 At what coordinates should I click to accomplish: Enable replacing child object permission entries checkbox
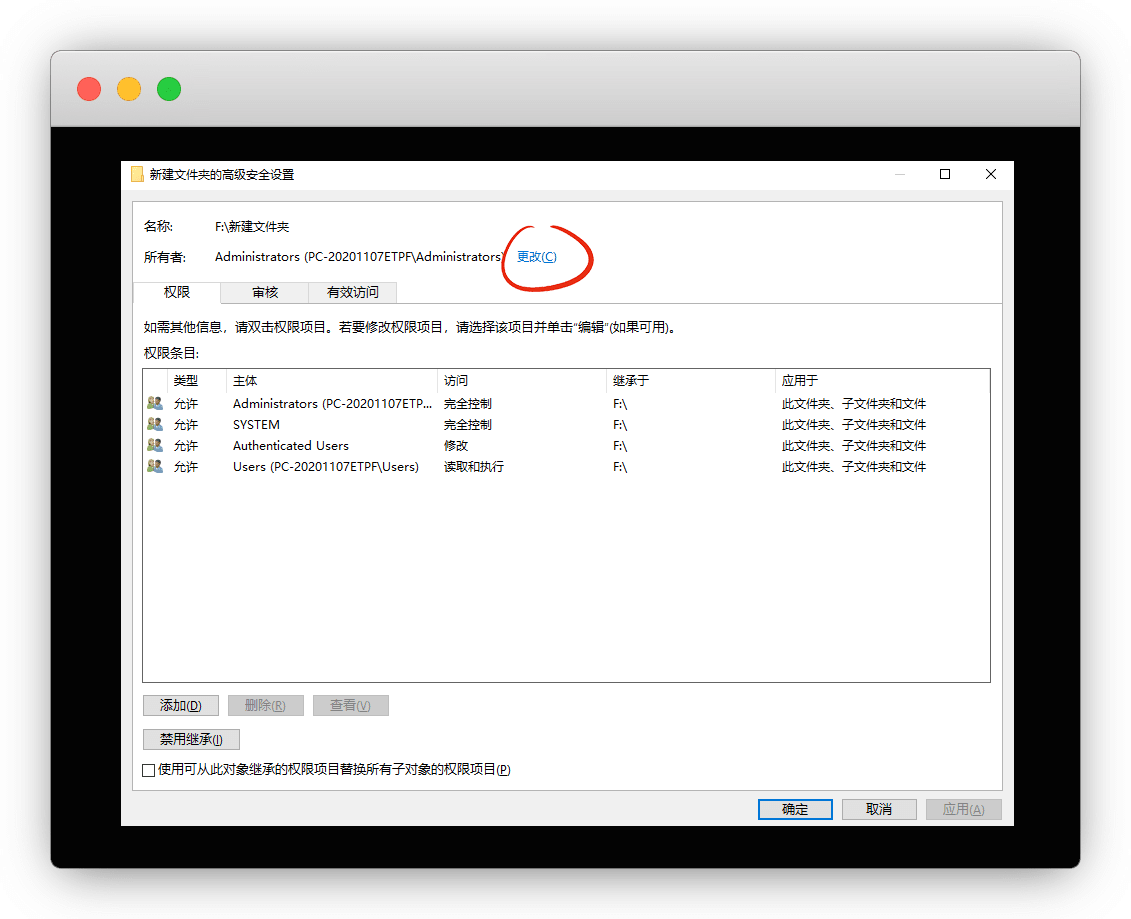click(x=149, y=770)
